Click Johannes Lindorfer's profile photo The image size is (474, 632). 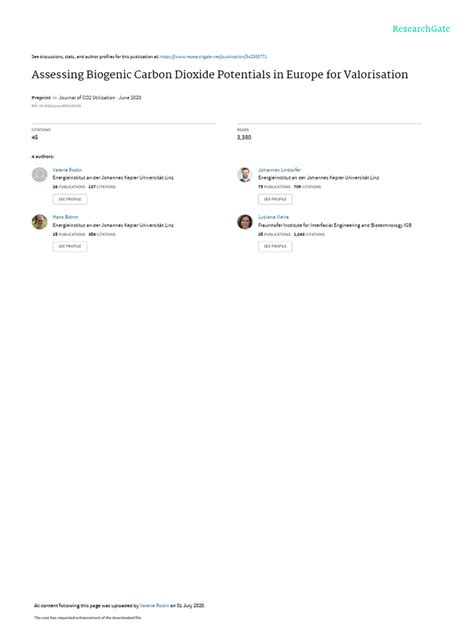click(x=245, y=175)
